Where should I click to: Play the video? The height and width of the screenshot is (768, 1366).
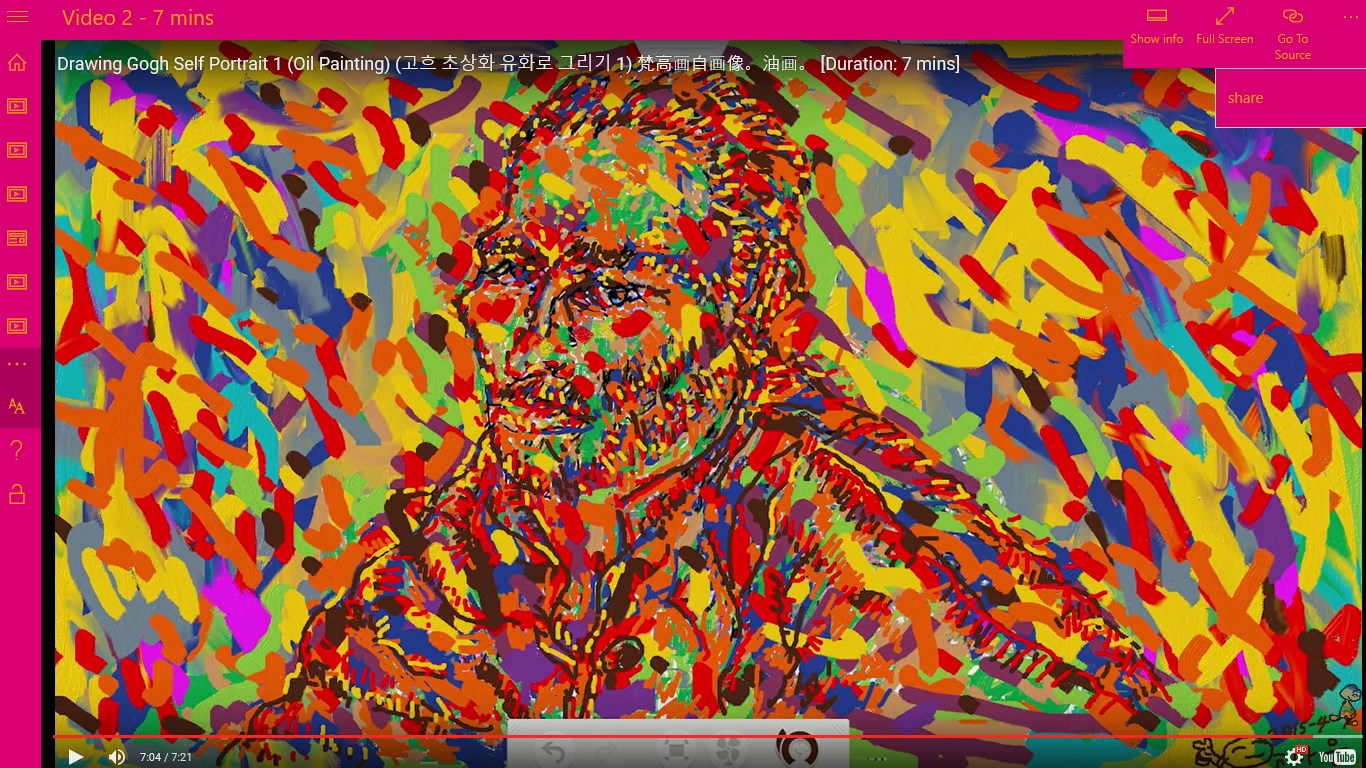(x=75, y=757)
